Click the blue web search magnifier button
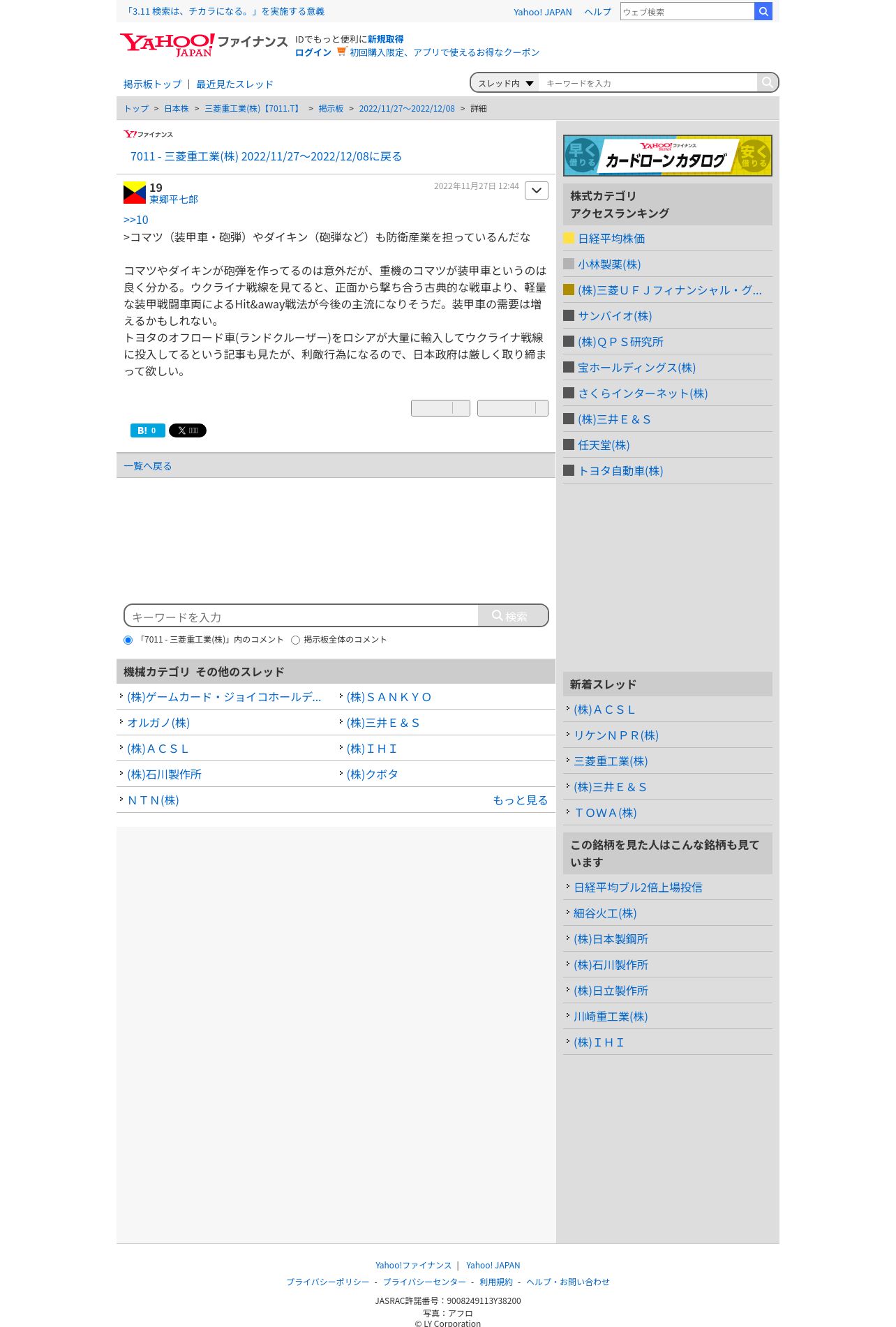Image resolution: width=896 pixels, height=1327 pixels. (x=763, y=11)
